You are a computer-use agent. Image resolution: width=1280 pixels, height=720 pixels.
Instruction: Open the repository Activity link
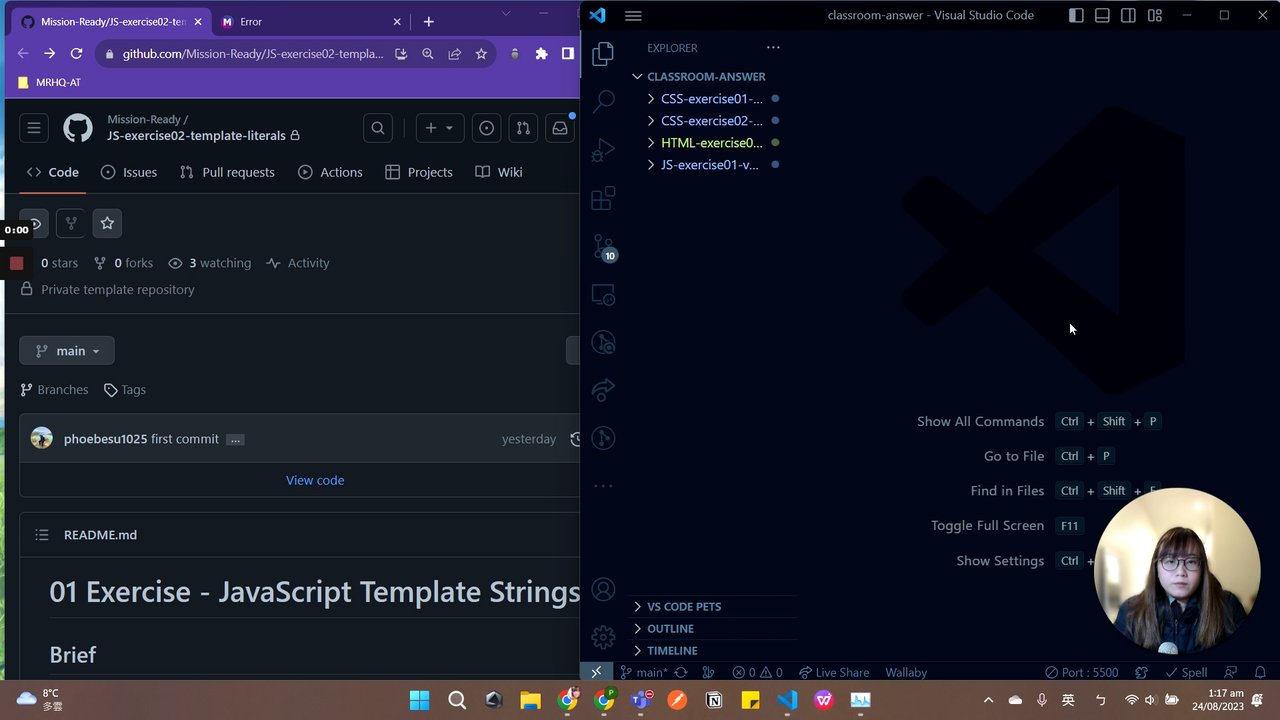pos(298,263)
